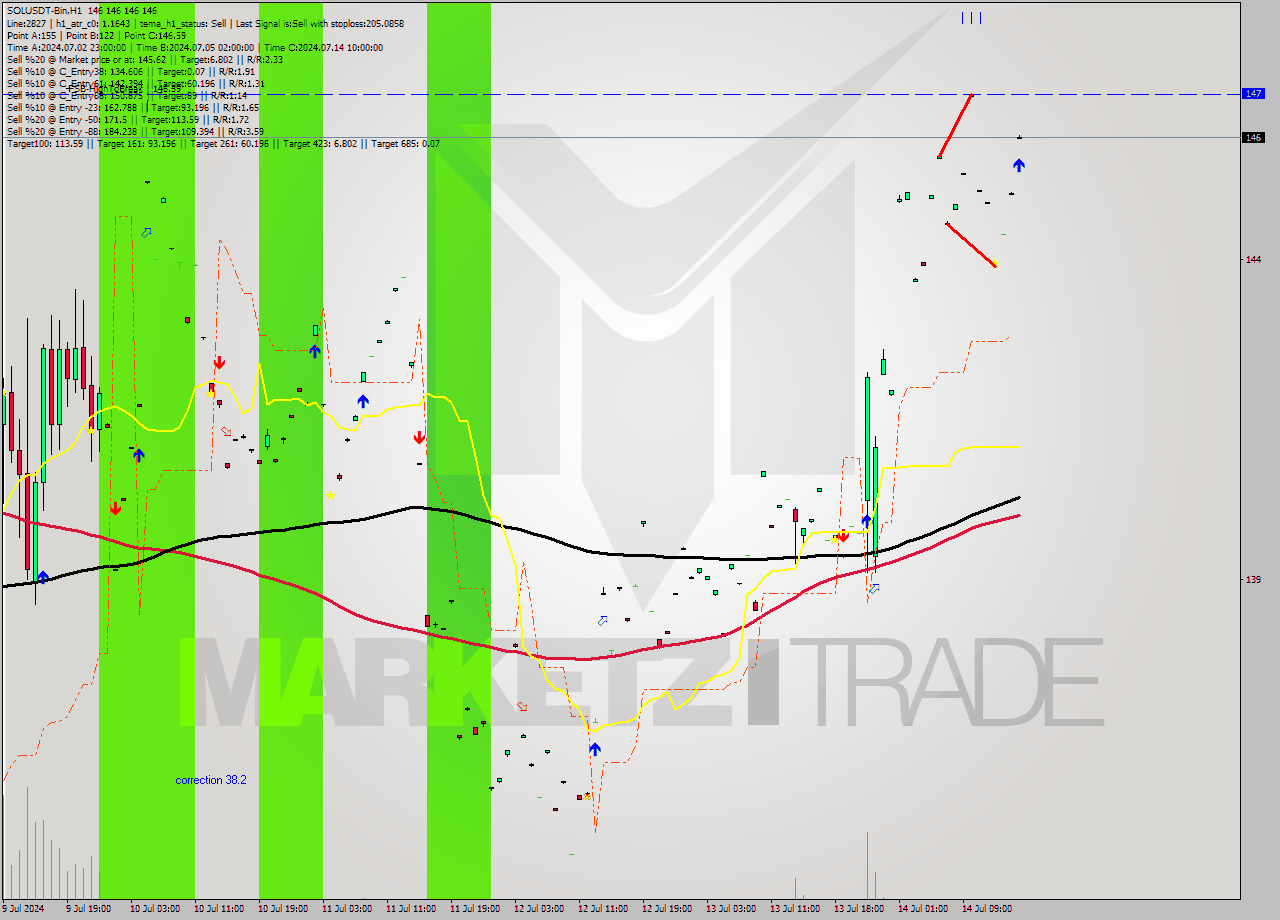The image size is (1280, 920).
Task: Click the black 146 current price label
Action: point(1253,137)
